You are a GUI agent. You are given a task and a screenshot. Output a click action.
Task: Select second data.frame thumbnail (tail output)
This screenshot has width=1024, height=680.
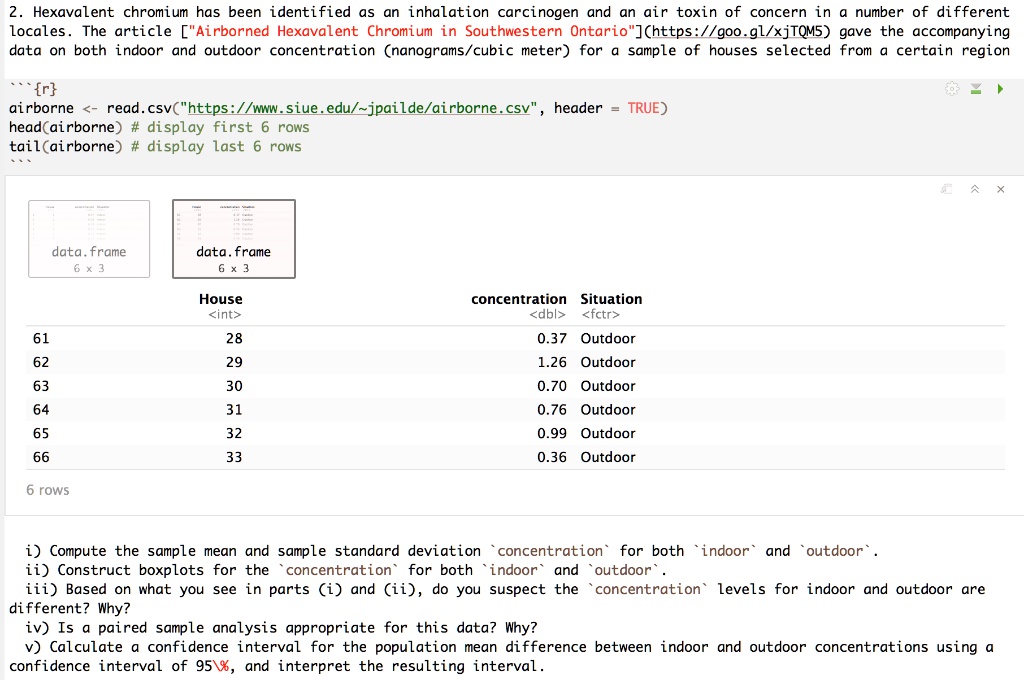(x=234, y=239)
